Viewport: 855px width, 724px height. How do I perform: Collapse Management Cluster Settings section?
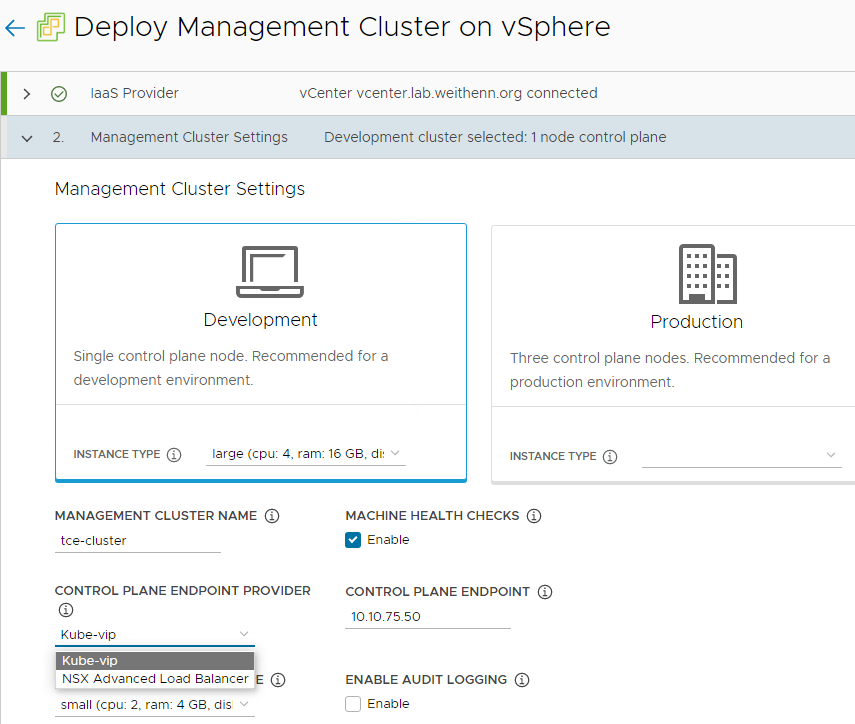click(x=27, y=138)
